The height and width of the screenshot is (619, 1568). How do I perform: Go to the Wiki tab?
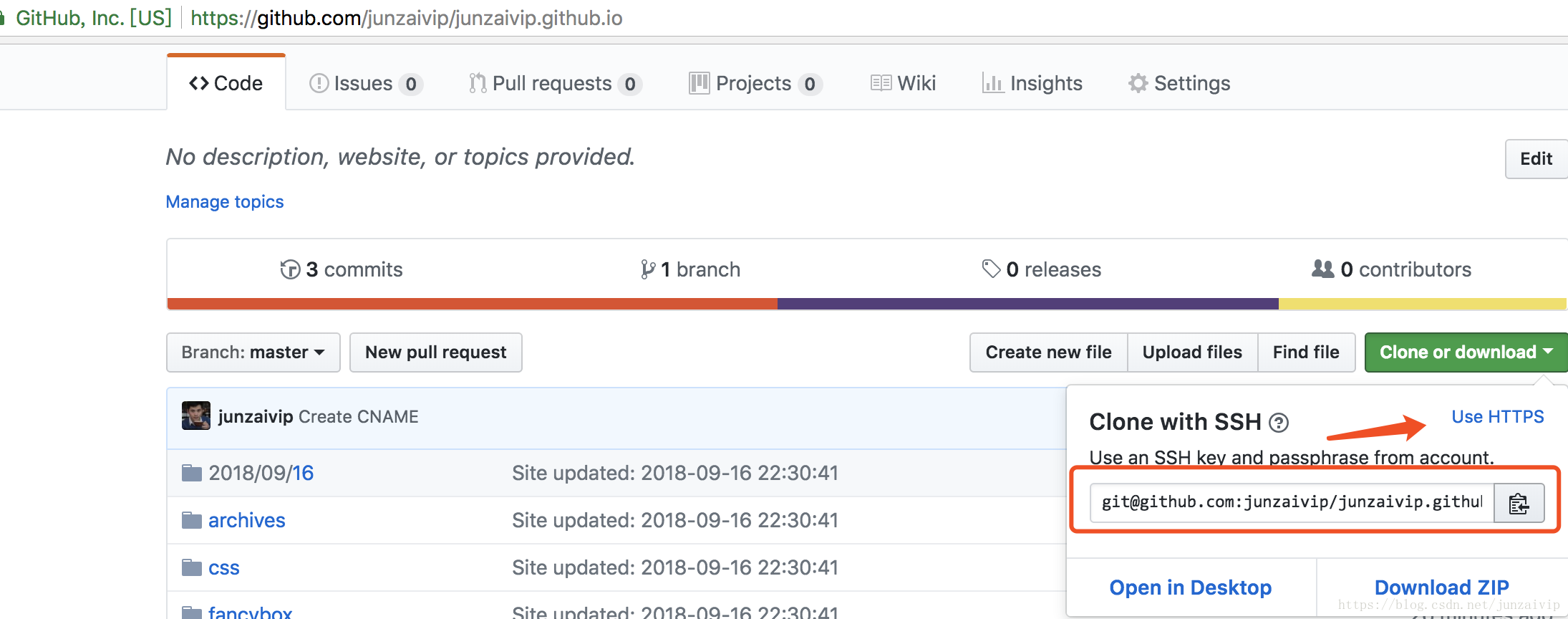tap(903, 83)
